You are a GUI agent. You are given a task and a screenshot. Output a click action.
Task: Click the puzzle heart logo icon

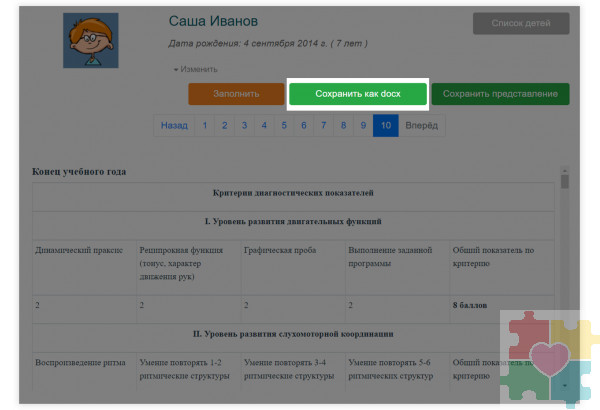point(549,358)
